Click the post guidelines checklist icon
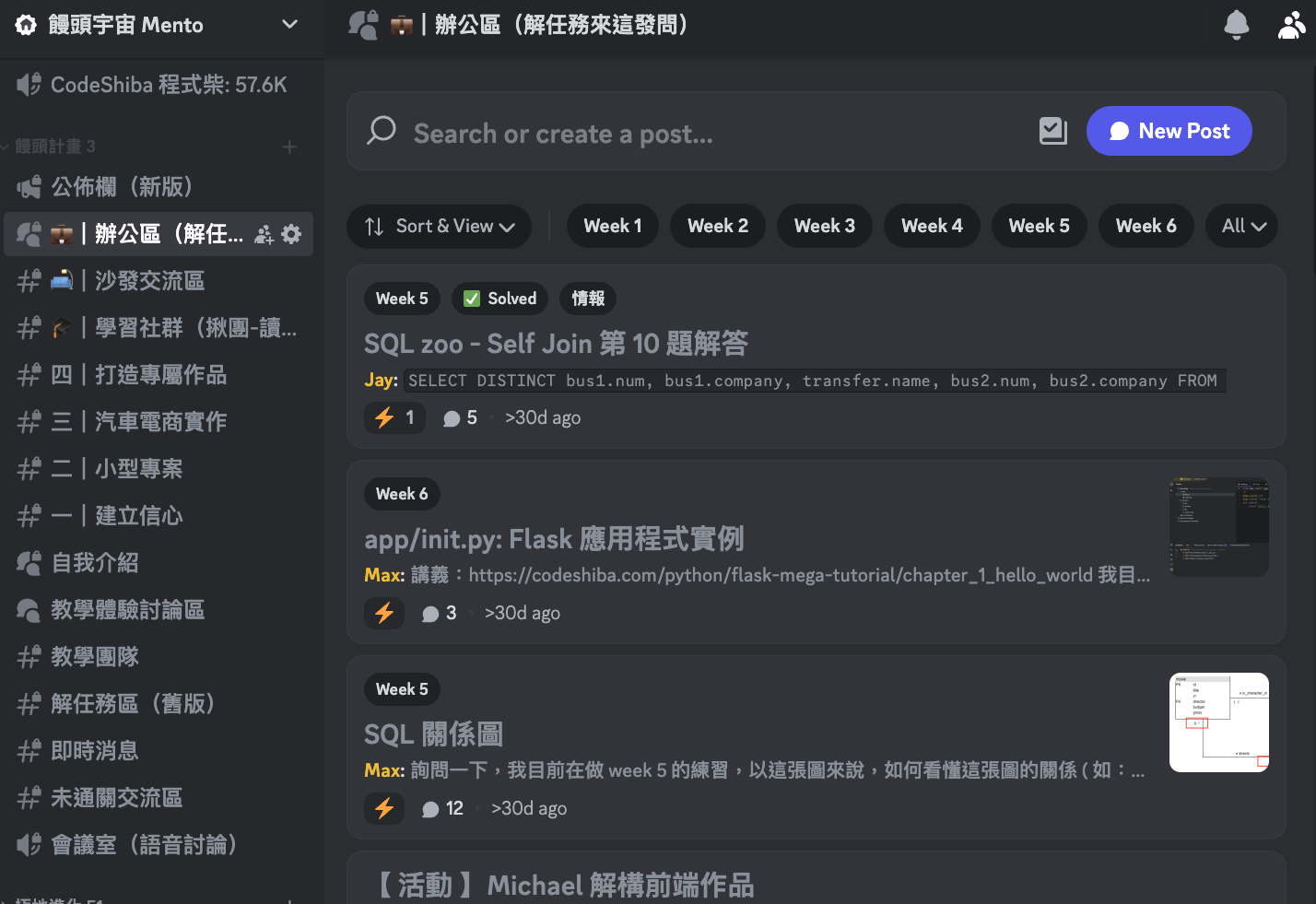Viewport: 1316px width, 904px height. click(1052, 131)
